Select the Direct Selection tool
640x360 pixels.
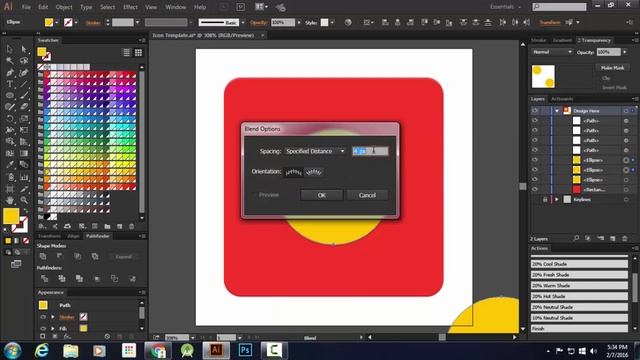pos(24,49)
